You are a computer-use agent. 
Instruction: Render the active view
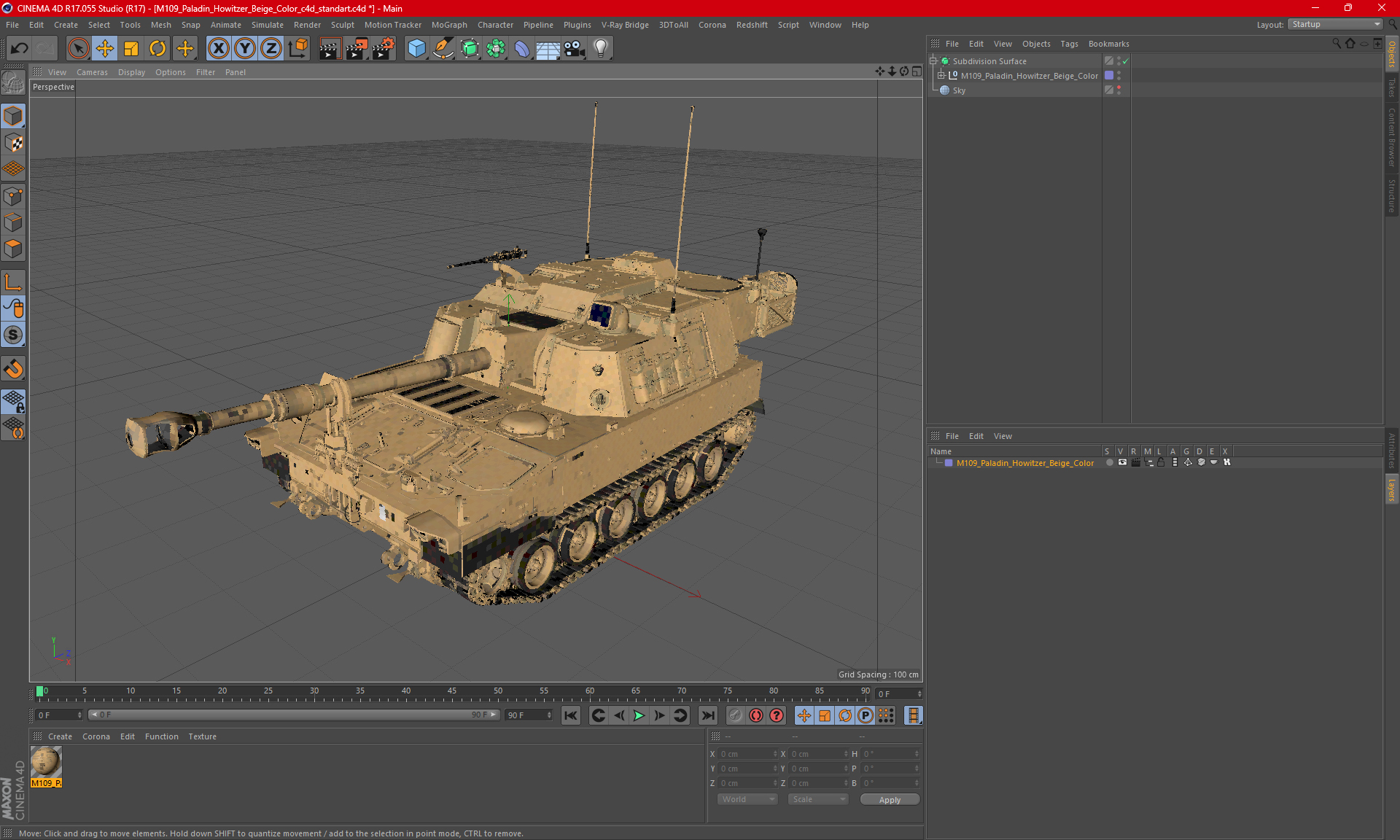[330, 49]
